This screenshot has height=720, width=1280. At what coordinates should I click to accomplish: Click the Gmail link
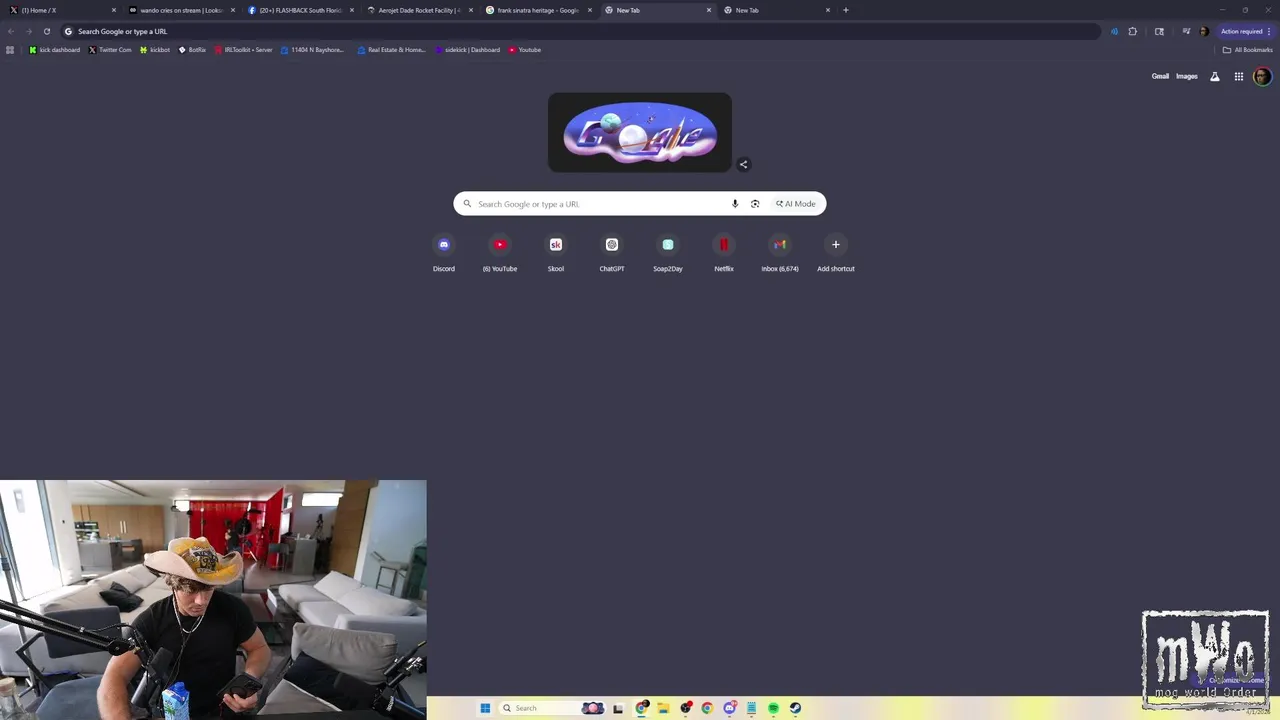point(1160,76)
